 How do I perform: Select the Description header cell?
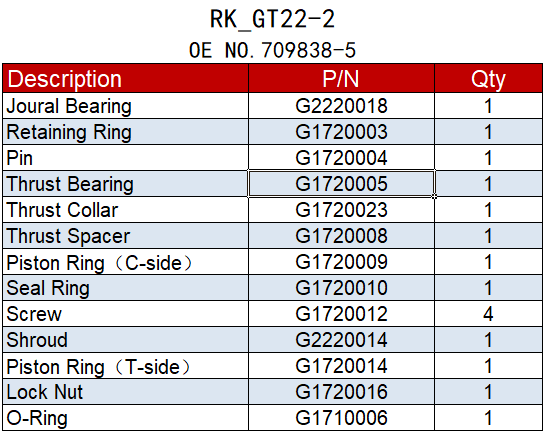(126, 78)
